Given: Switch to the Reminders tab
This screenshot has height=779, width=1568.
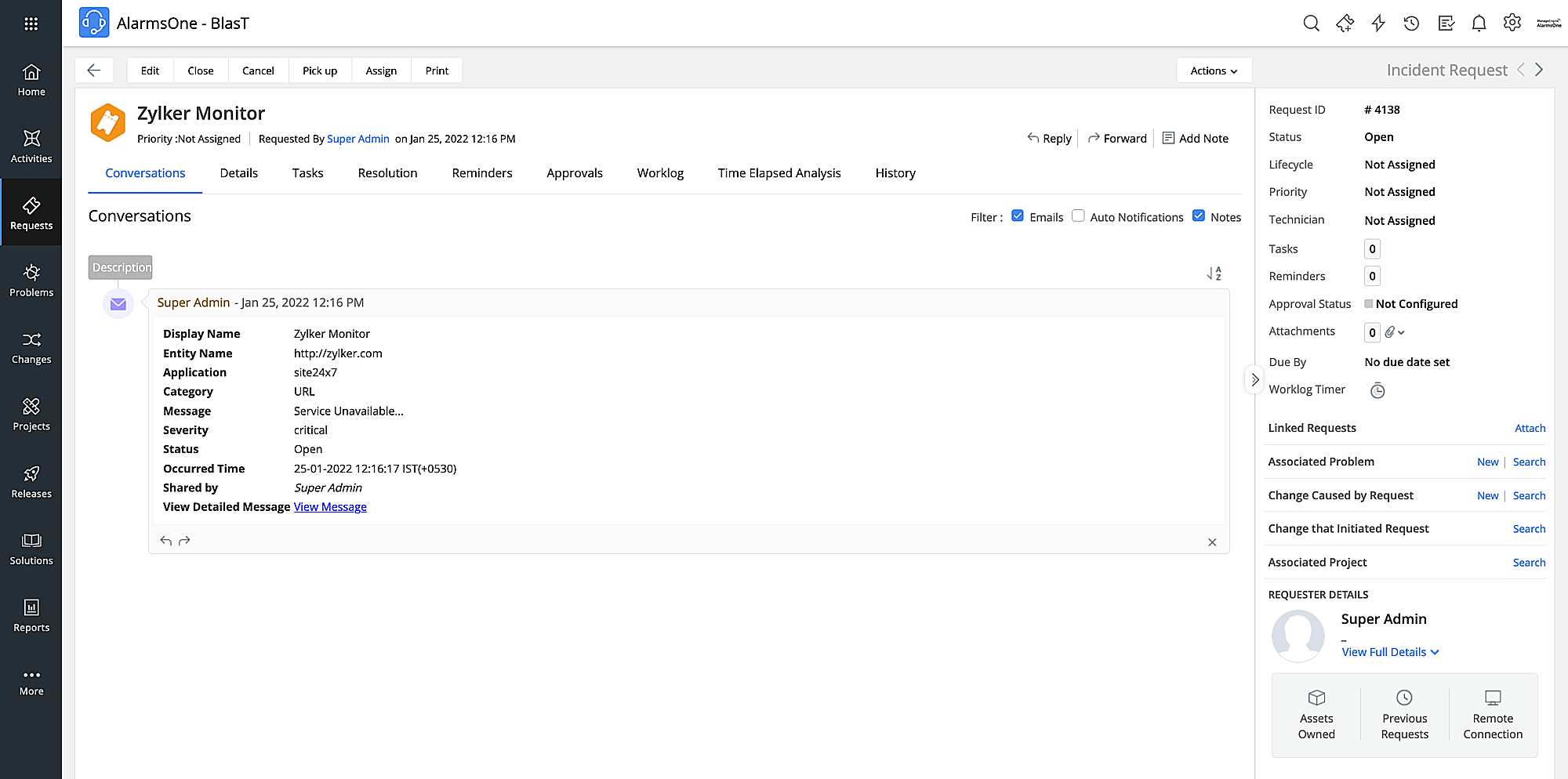Looking at the screenshot, I should click(x=482, y=173).
